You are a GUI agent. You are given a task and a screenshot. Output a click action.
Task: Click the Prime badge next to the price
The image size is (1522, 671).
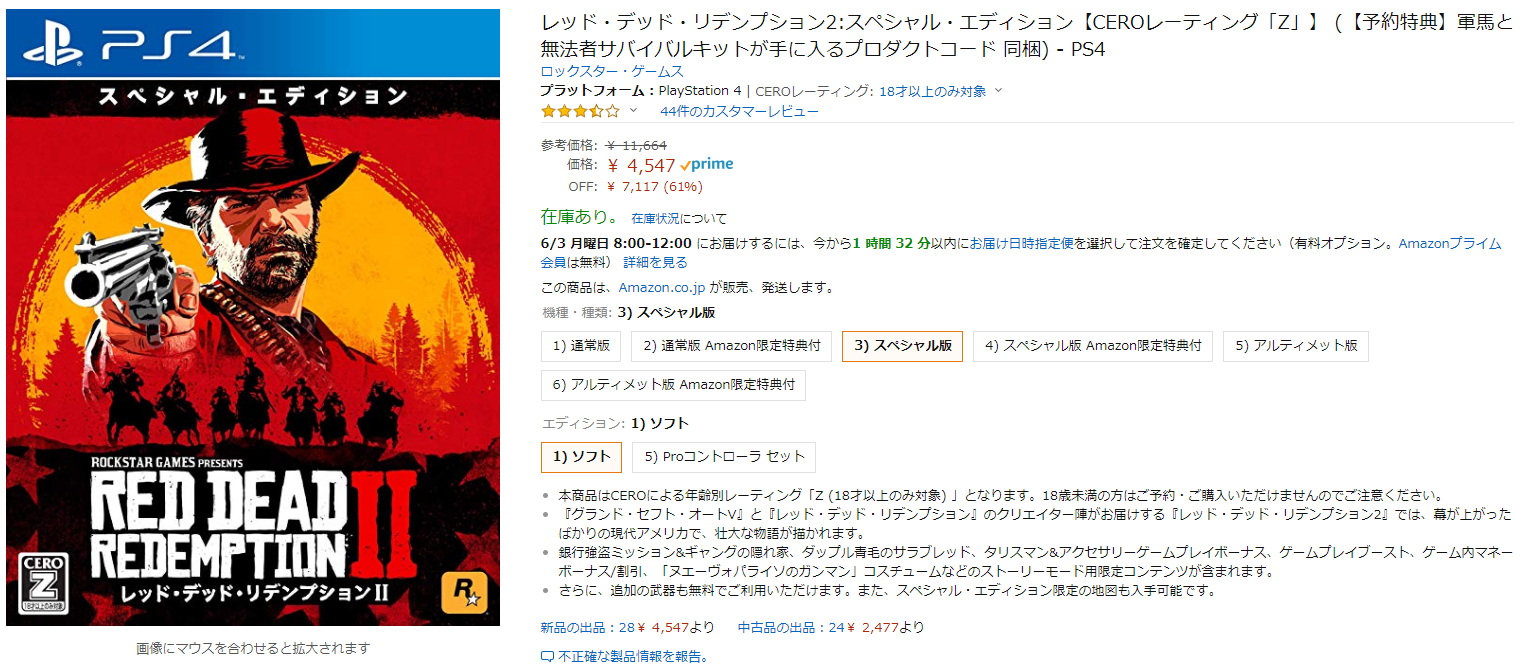(706, 165)
